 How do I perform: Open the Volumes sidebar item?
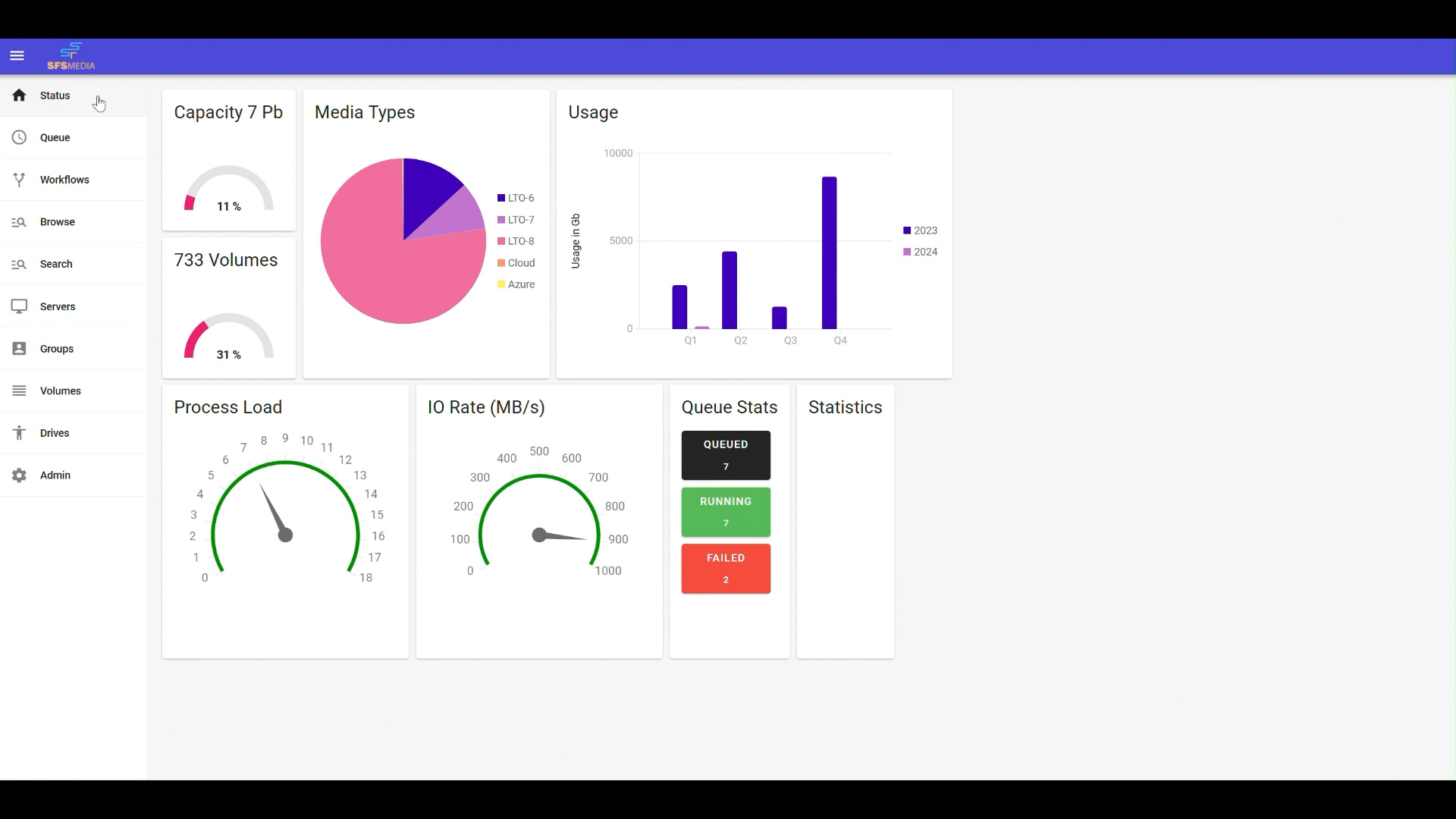73,391
